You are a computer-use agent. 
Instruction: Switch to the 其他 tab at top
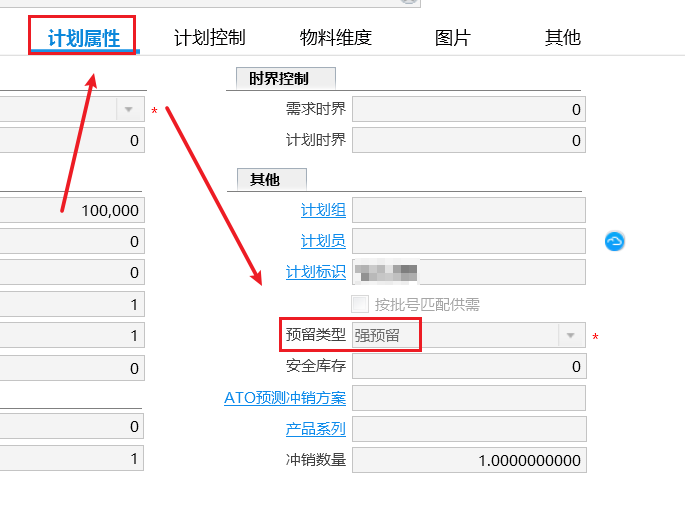(562, 38)
